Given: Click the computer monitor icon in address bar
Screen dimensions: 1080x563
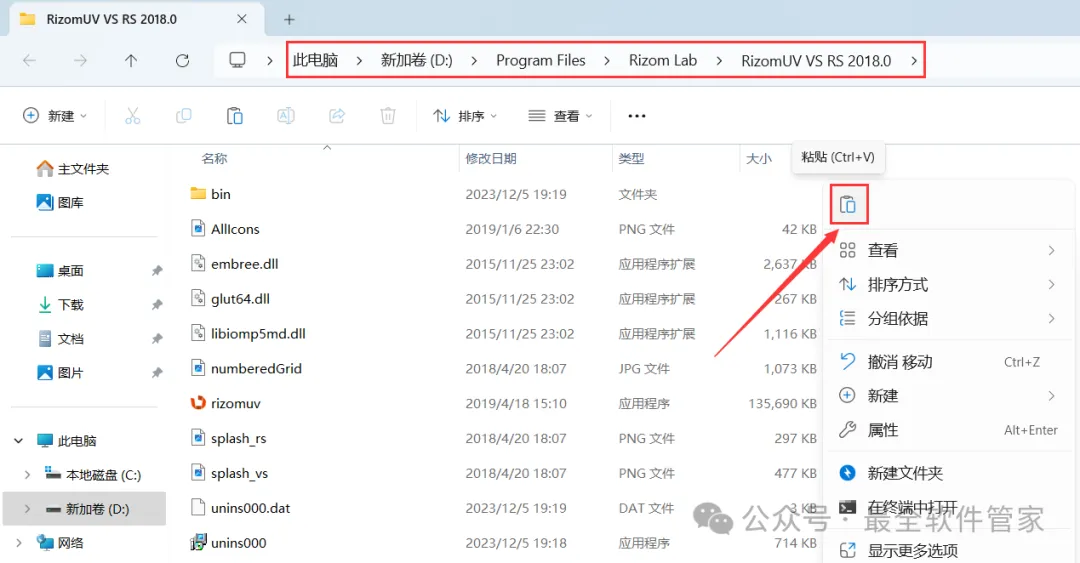Looking at the screenshot, I should click(237, 61).
